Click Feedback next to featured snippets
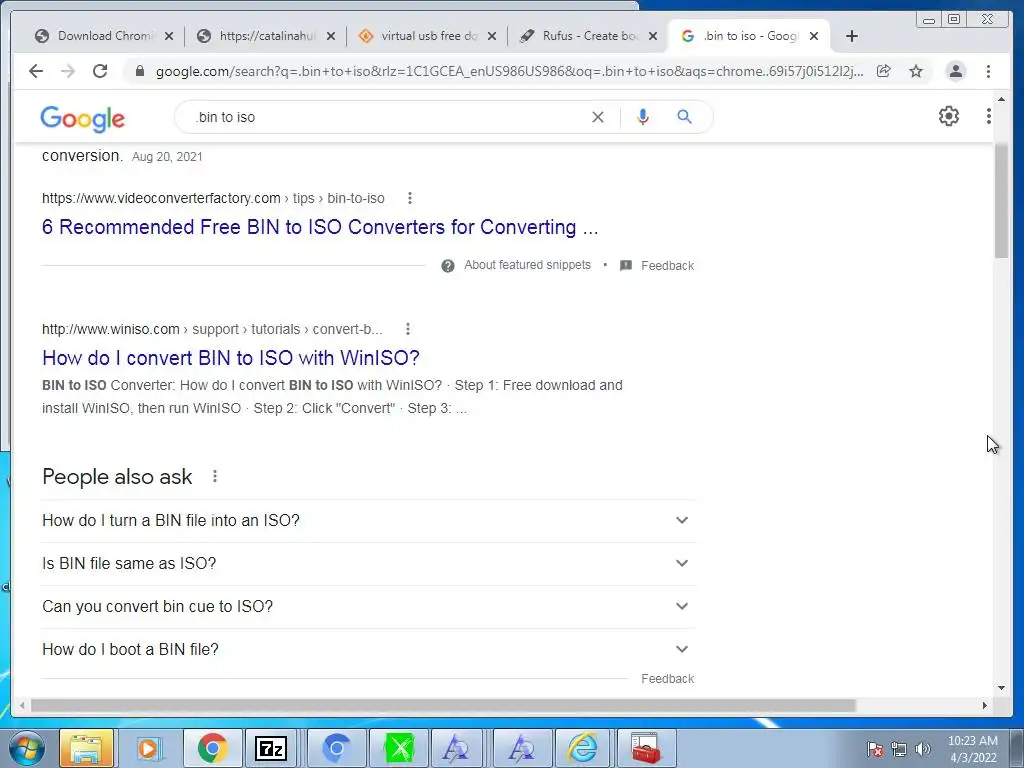 click(667, 266)
